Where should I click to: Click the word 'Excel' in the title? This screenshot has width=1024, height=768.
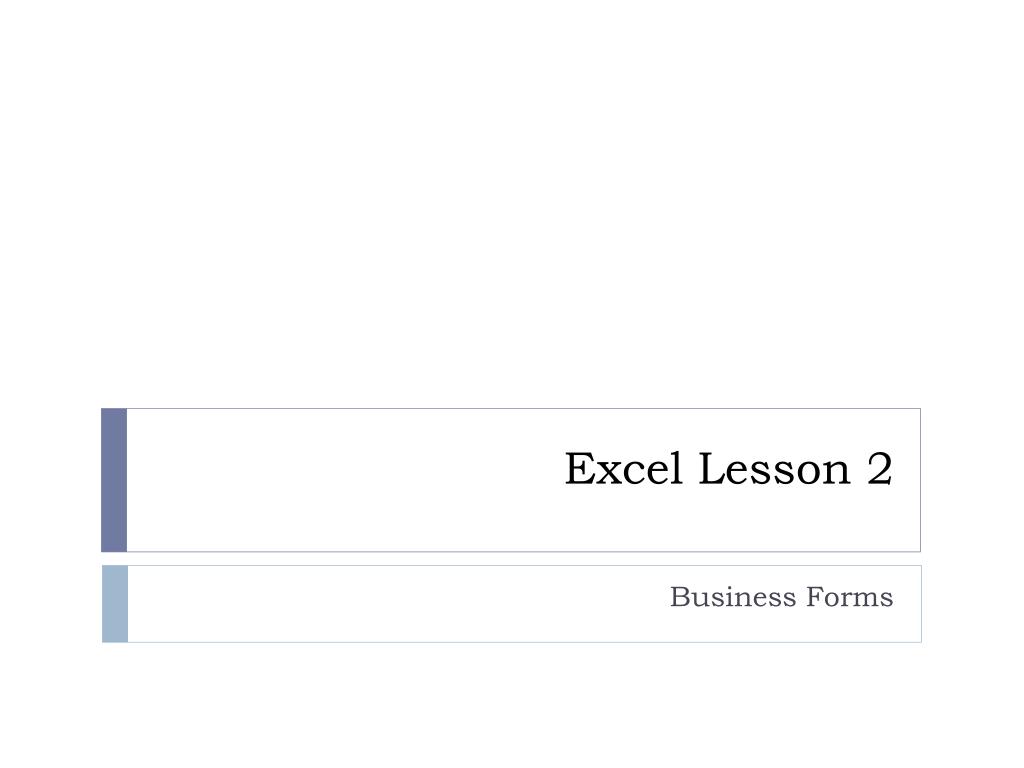624,468
